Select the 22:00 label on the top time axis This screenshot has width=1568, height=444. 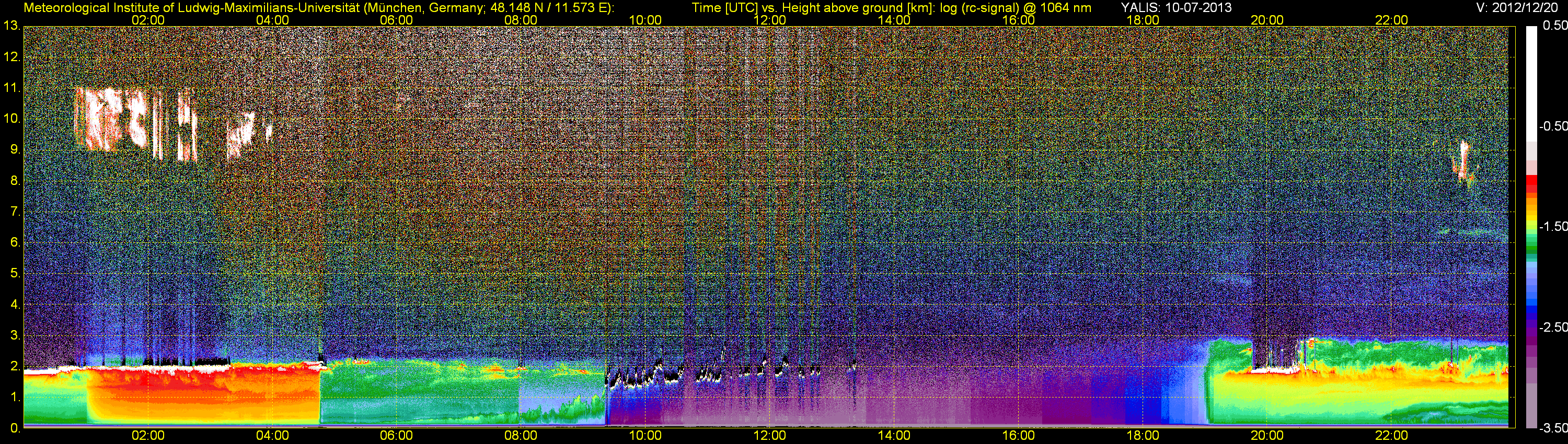1391,20
